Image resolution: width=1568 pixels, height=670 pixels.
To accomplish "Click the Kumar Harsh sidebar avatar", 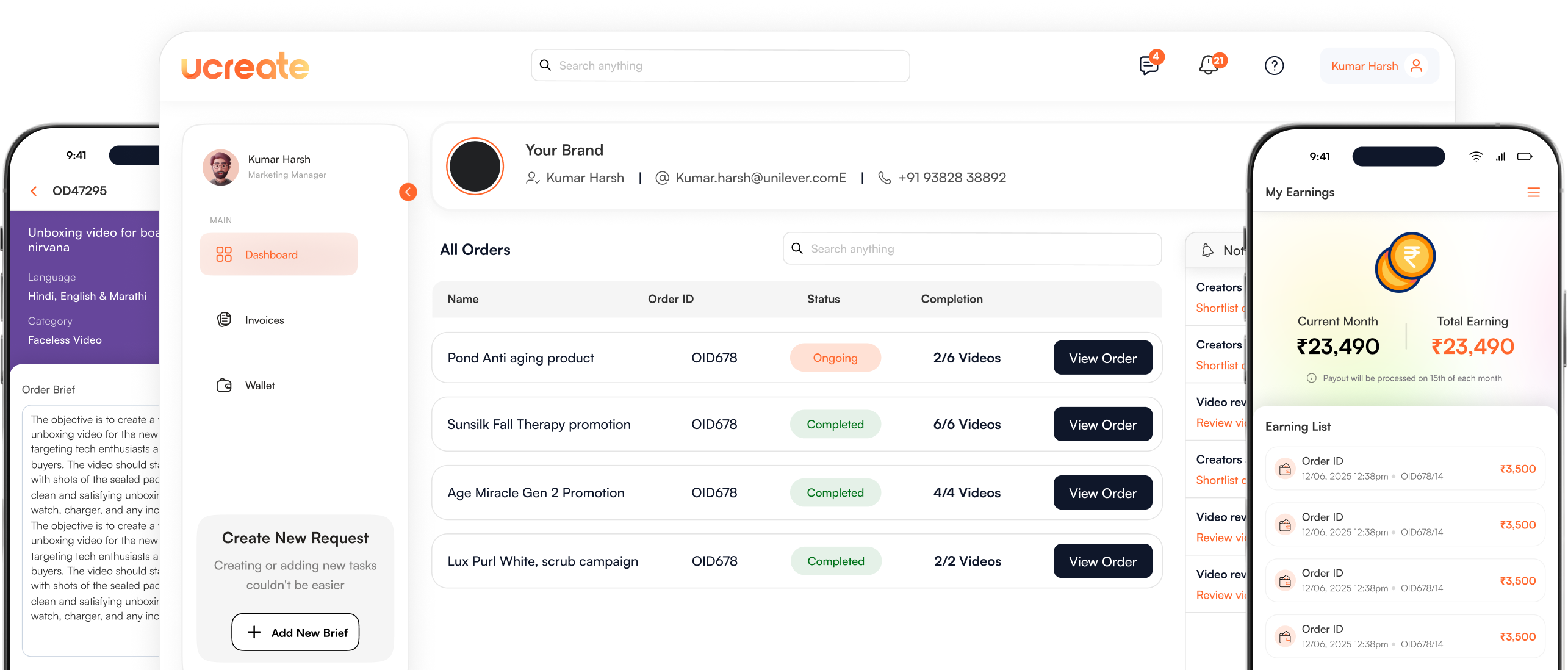I will 220,167.
